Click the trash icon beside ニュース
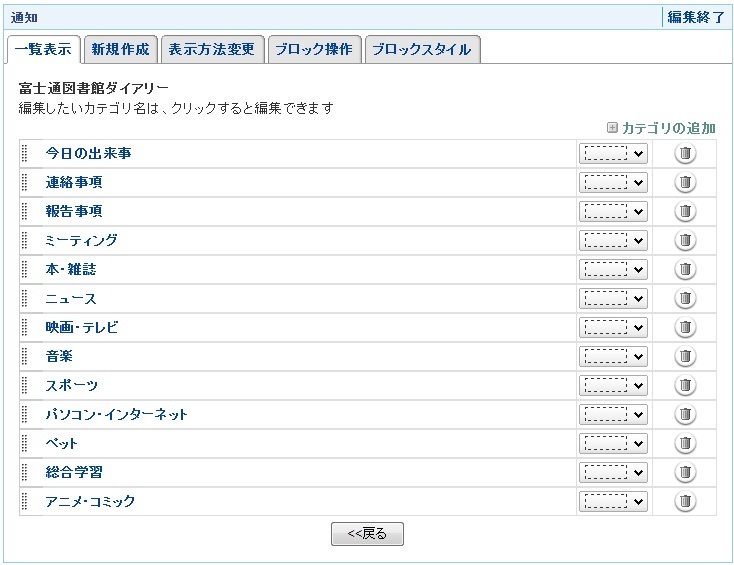This screenshot has height=565, width=734. point(685,298)
